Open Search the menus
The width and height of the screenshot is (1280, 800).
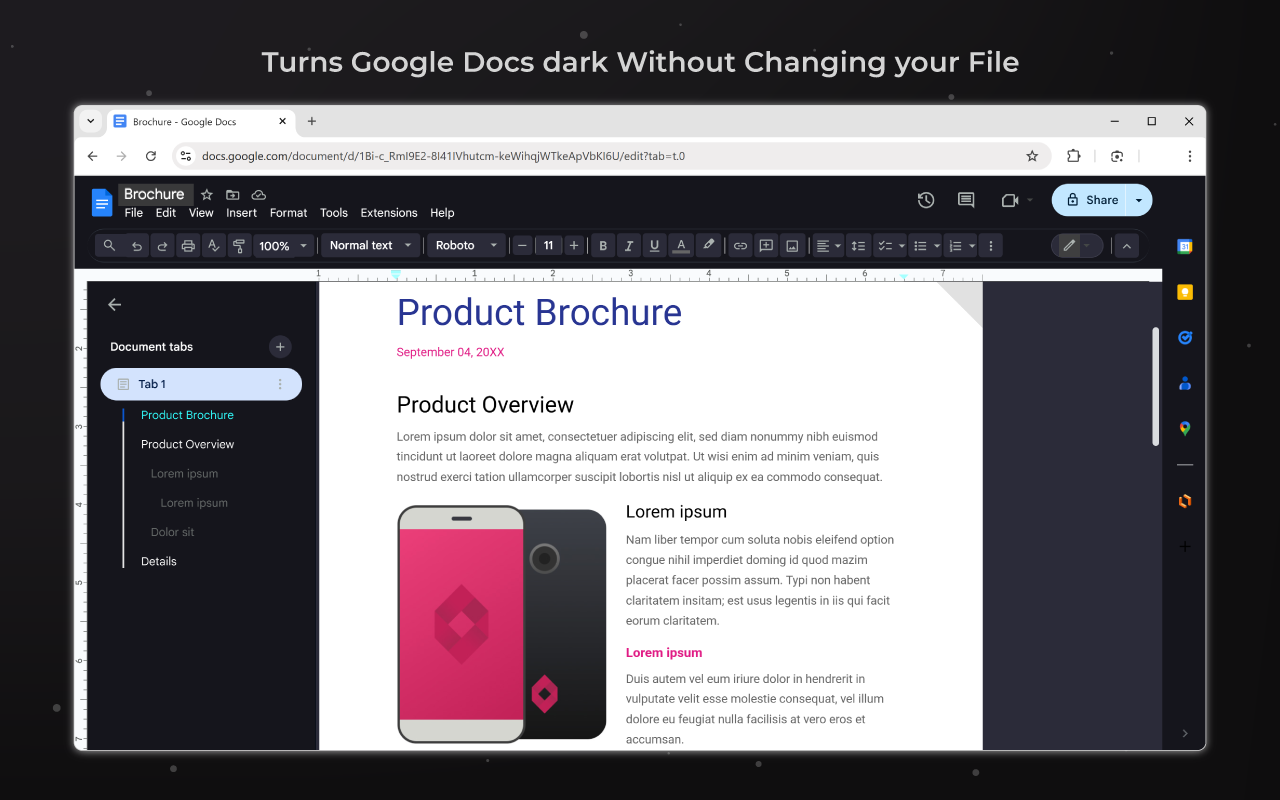(x=109, y=245)
